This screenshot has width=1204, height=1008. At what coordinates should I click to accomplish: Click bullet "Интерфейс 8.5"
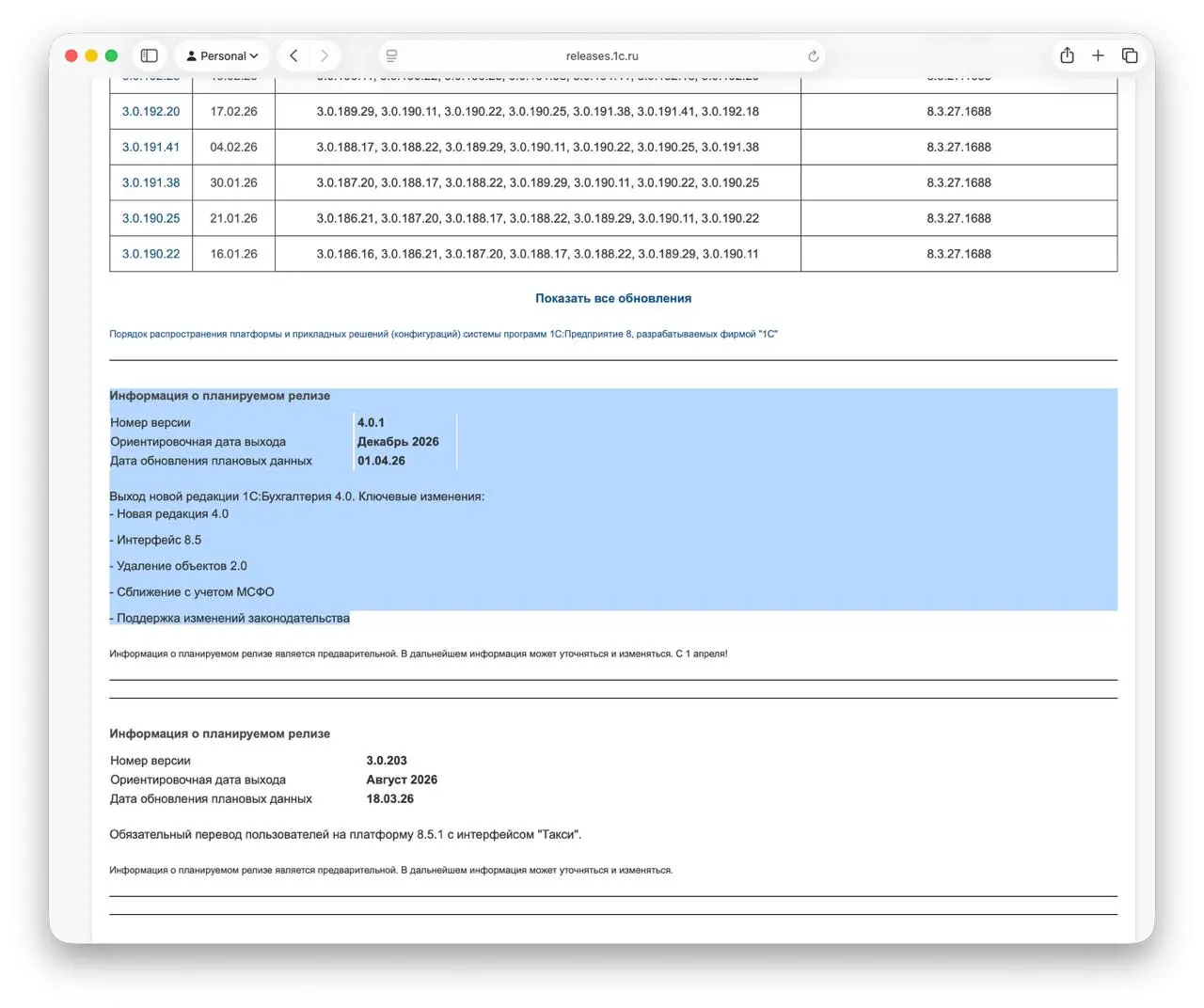point(155,540)
